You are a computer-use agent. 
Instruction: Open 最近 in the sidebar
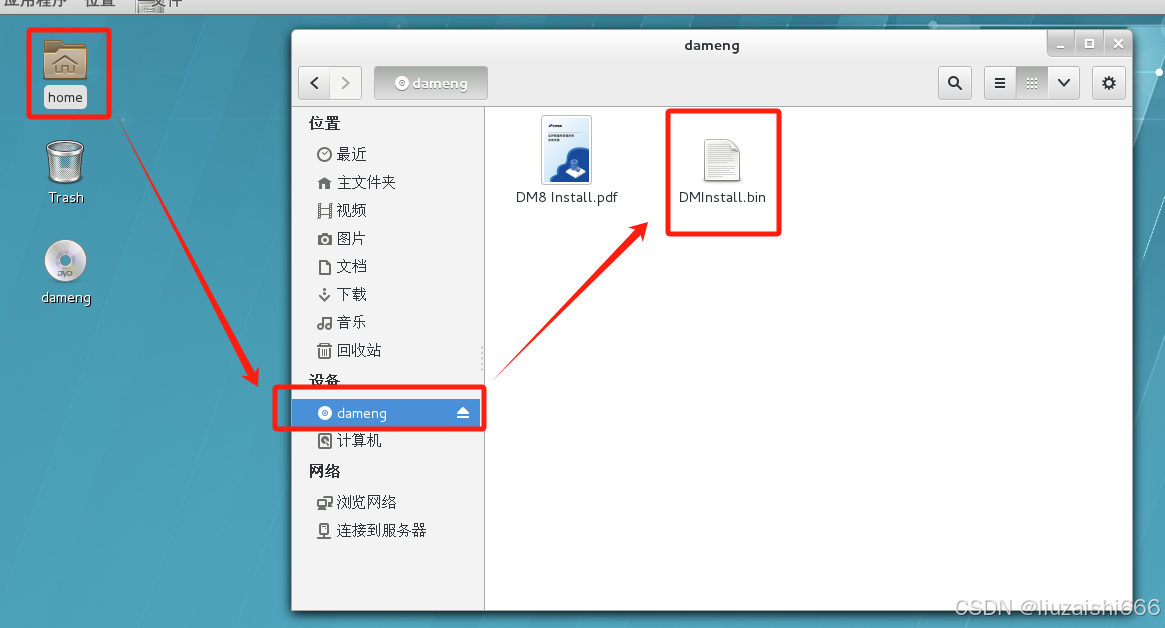pos(342,154)
